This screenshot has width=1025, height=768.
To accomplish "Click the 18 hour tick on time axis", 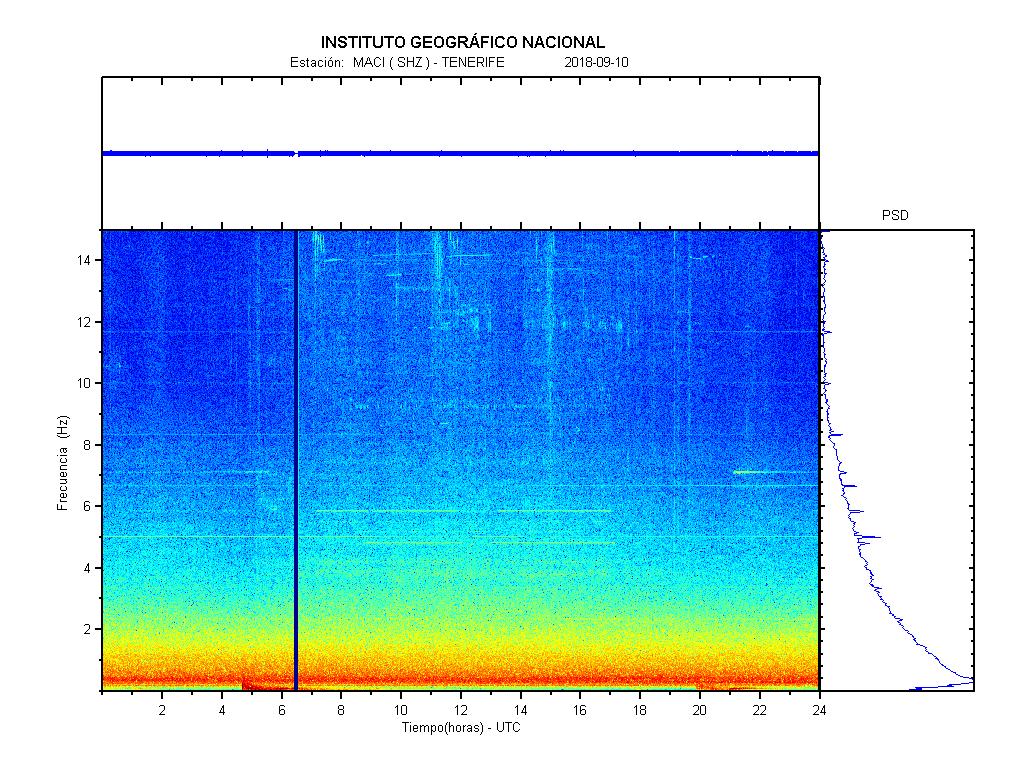I will [x=640, y=710].
